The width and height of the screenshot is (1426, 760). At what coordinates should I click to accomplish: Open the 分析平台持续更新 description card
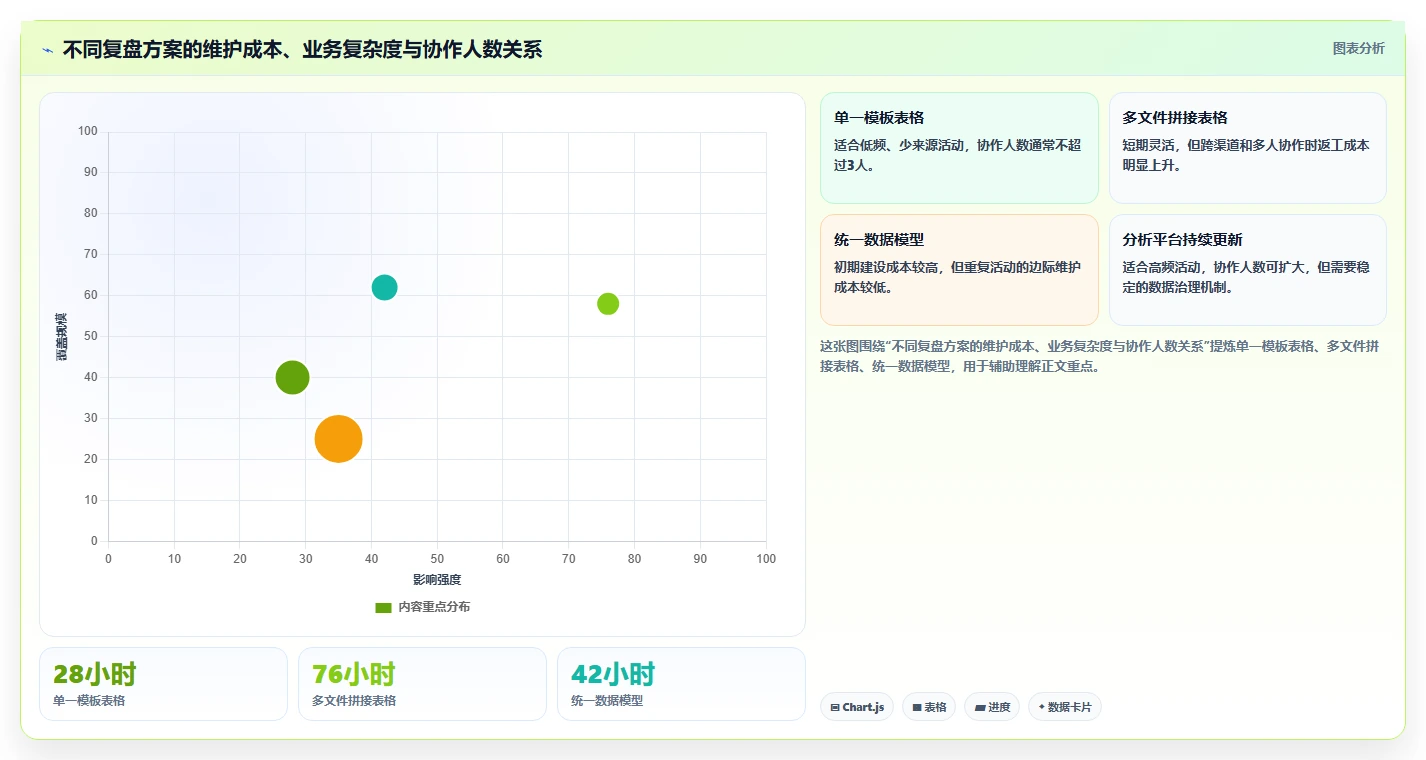pos(1247,270)
